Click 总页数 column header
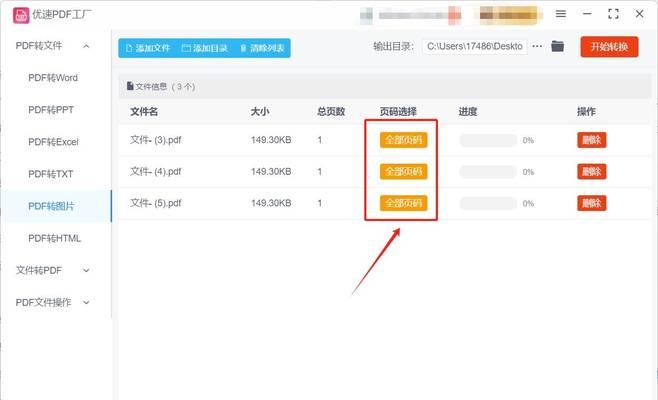658x400 pixels. 331,112
